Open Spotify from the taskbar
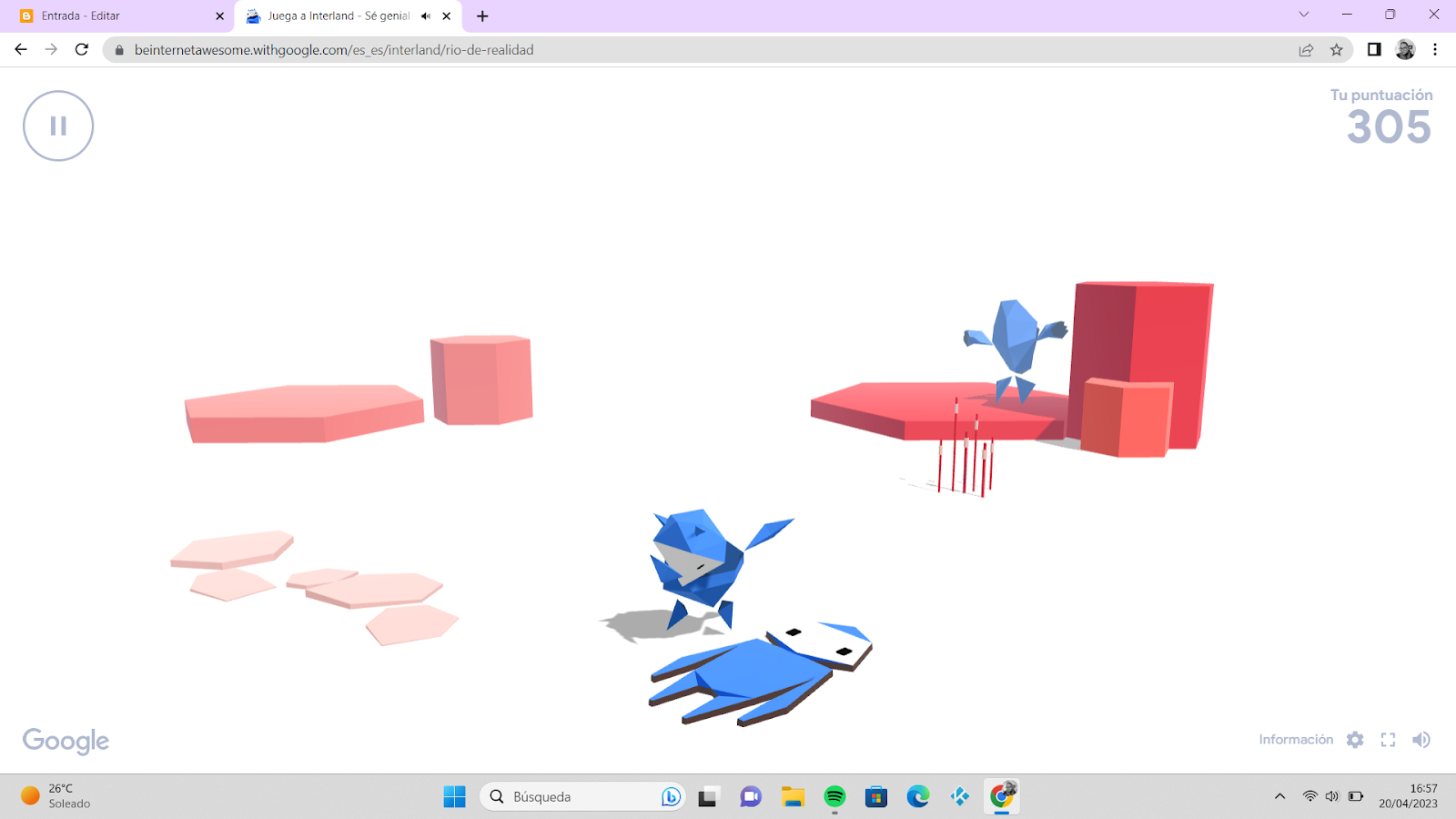This screenshot has width=1456, height=819. point(834,796)
